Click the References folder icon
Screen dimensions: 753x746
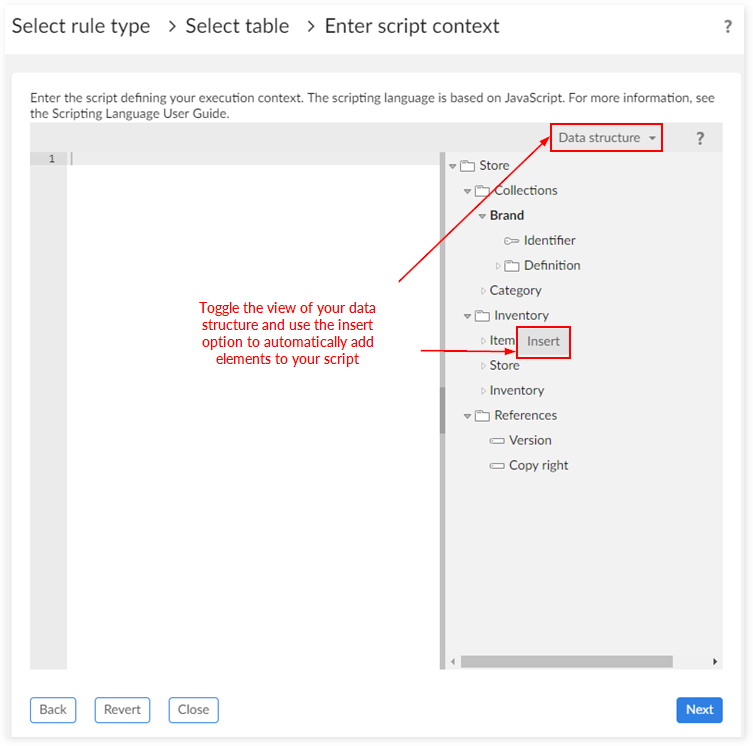tap(482, 416)
